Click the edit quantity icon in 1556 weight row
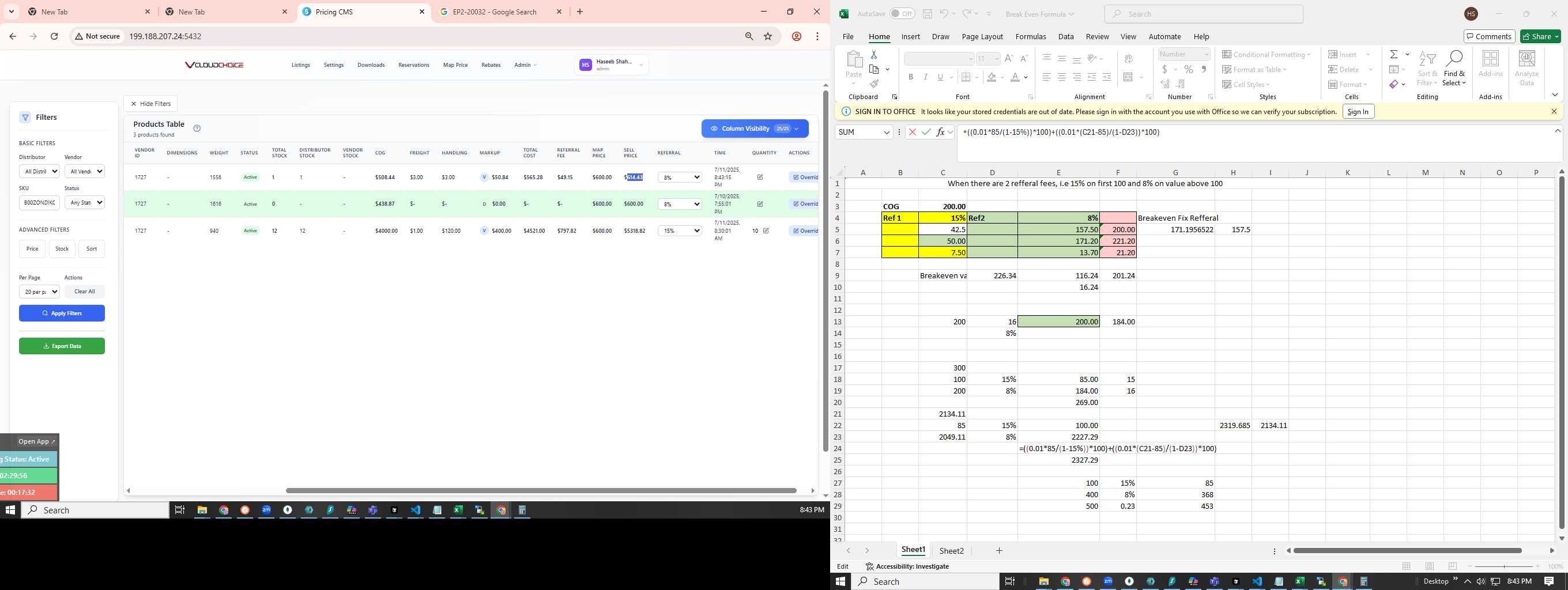 (x=760, y=177)
